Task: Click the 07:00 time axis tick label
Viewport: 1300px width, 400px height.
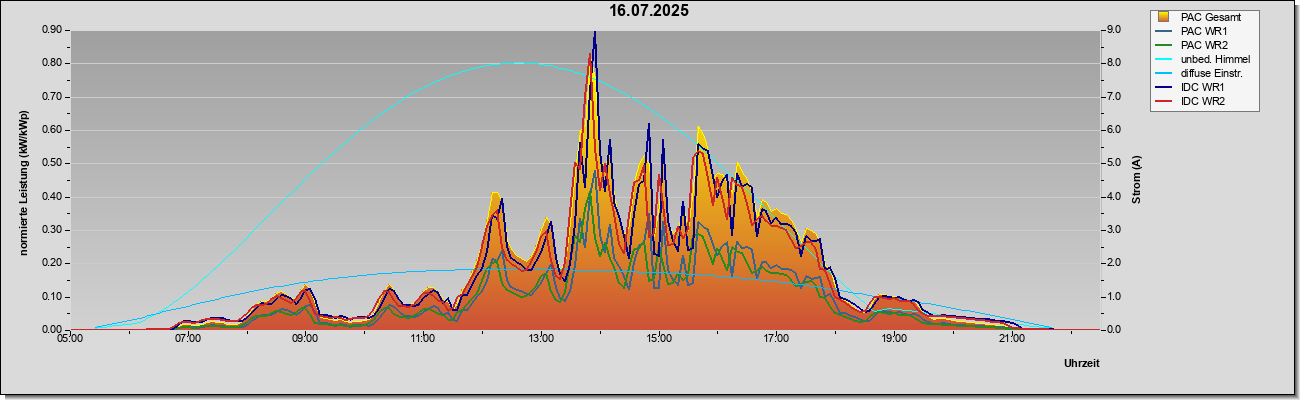Action: pyautogui.click(x=188, y=339)
